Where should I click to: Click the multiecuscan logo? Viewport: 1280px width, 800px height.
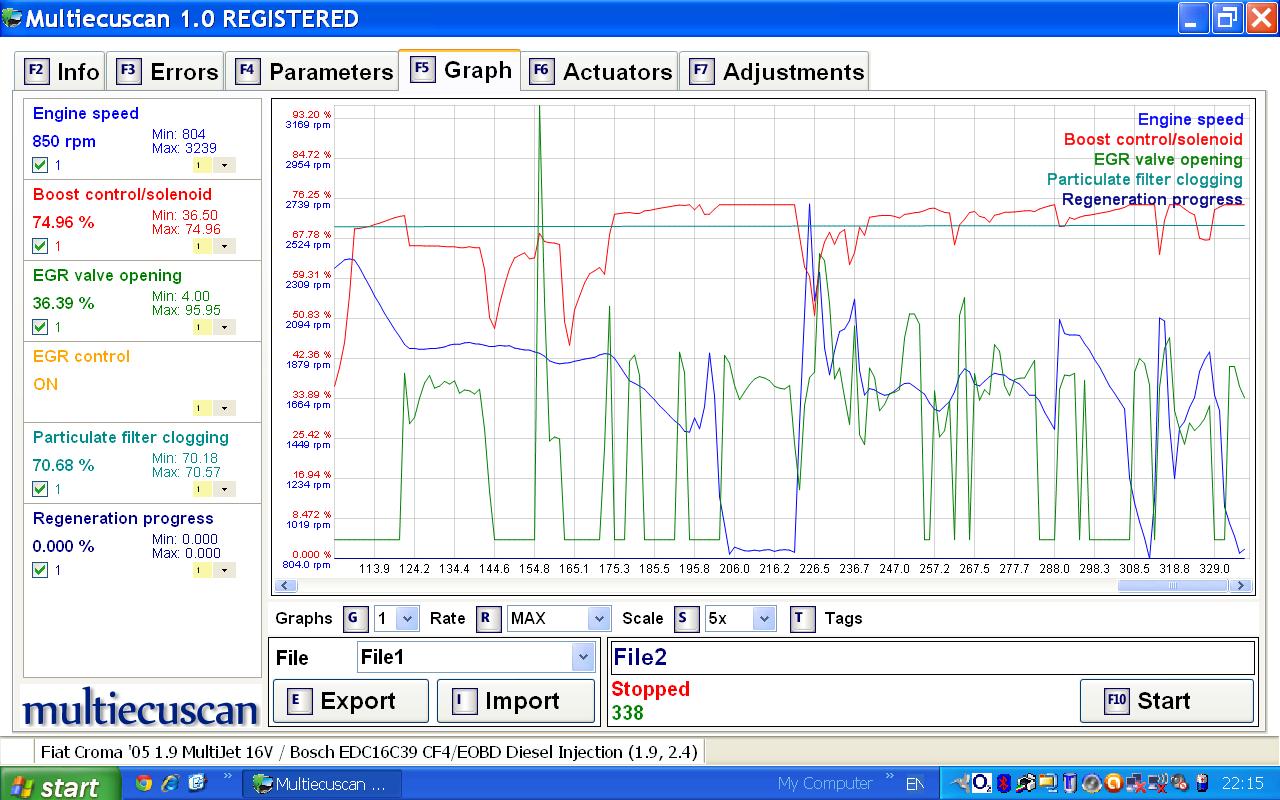(x=140, y=710)
